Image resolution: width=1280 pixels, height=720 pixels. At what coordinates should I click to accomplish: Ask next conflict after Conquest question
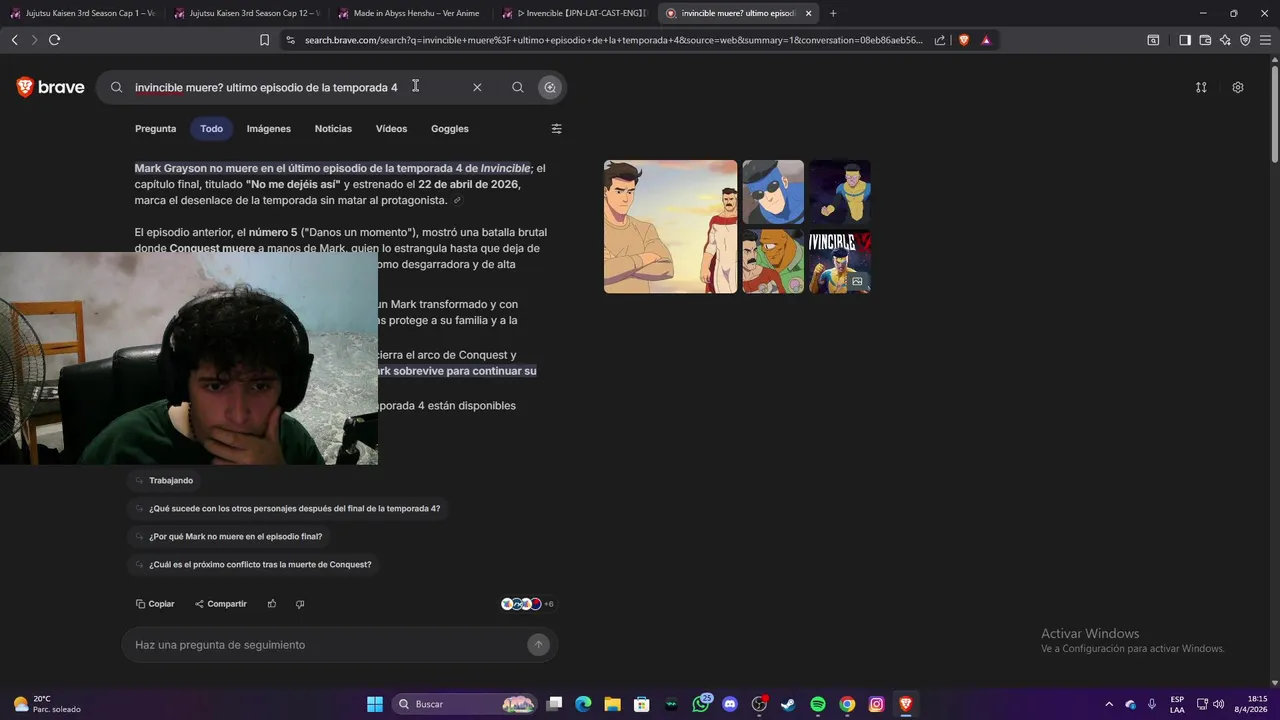254,565
